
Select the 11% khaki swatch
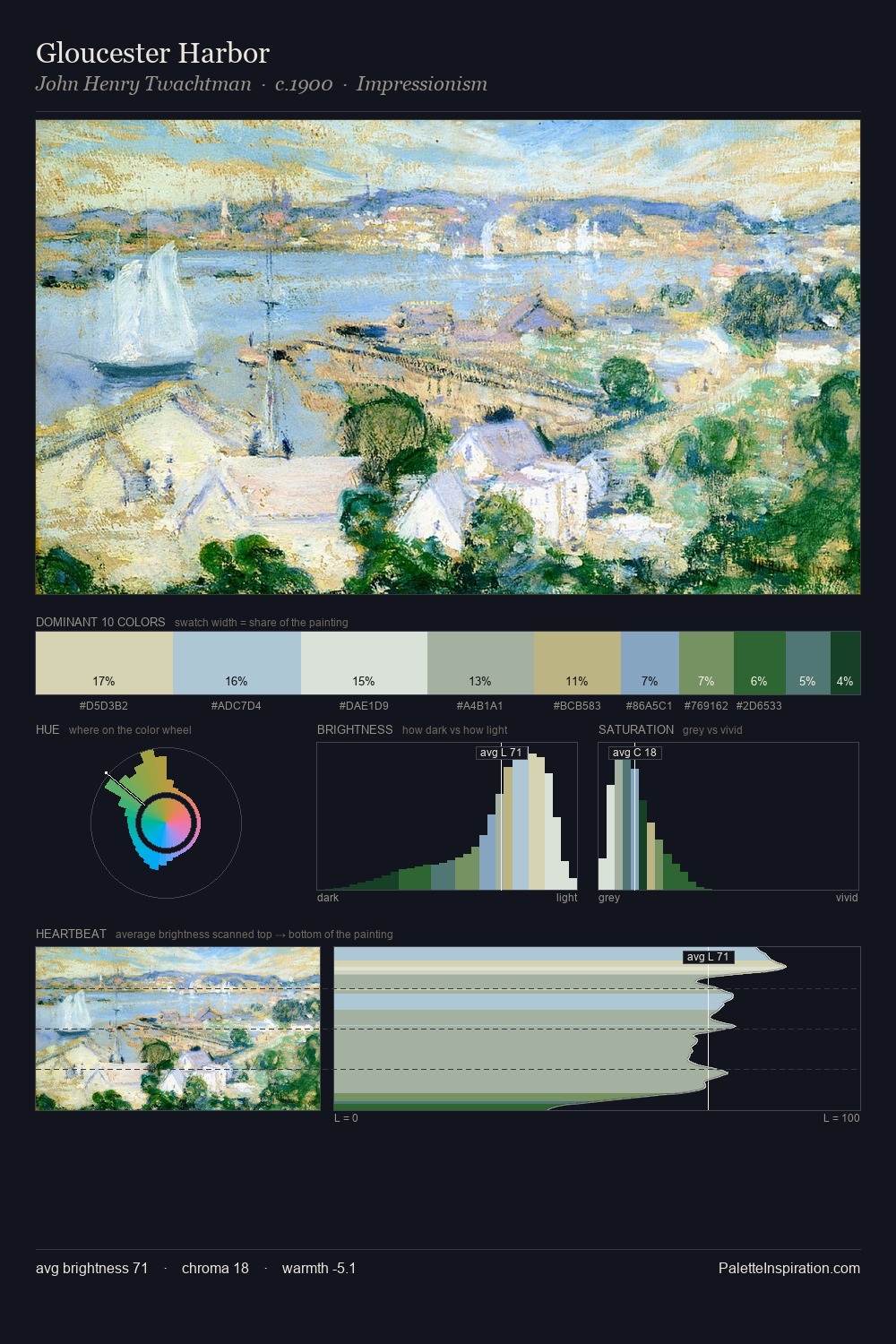tap(577, 663)
